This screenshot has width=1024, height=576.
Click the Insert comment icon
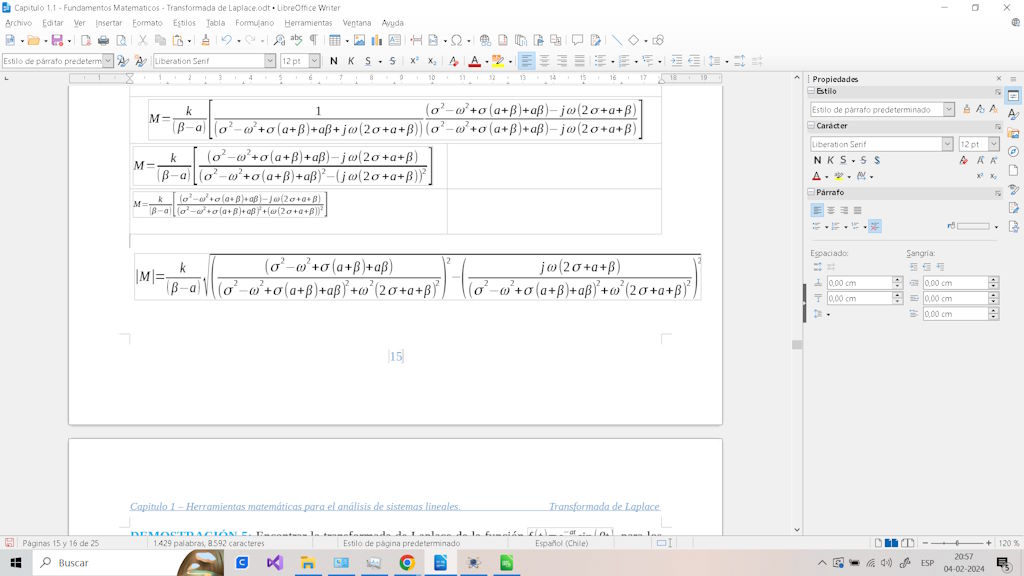[577, 41]
